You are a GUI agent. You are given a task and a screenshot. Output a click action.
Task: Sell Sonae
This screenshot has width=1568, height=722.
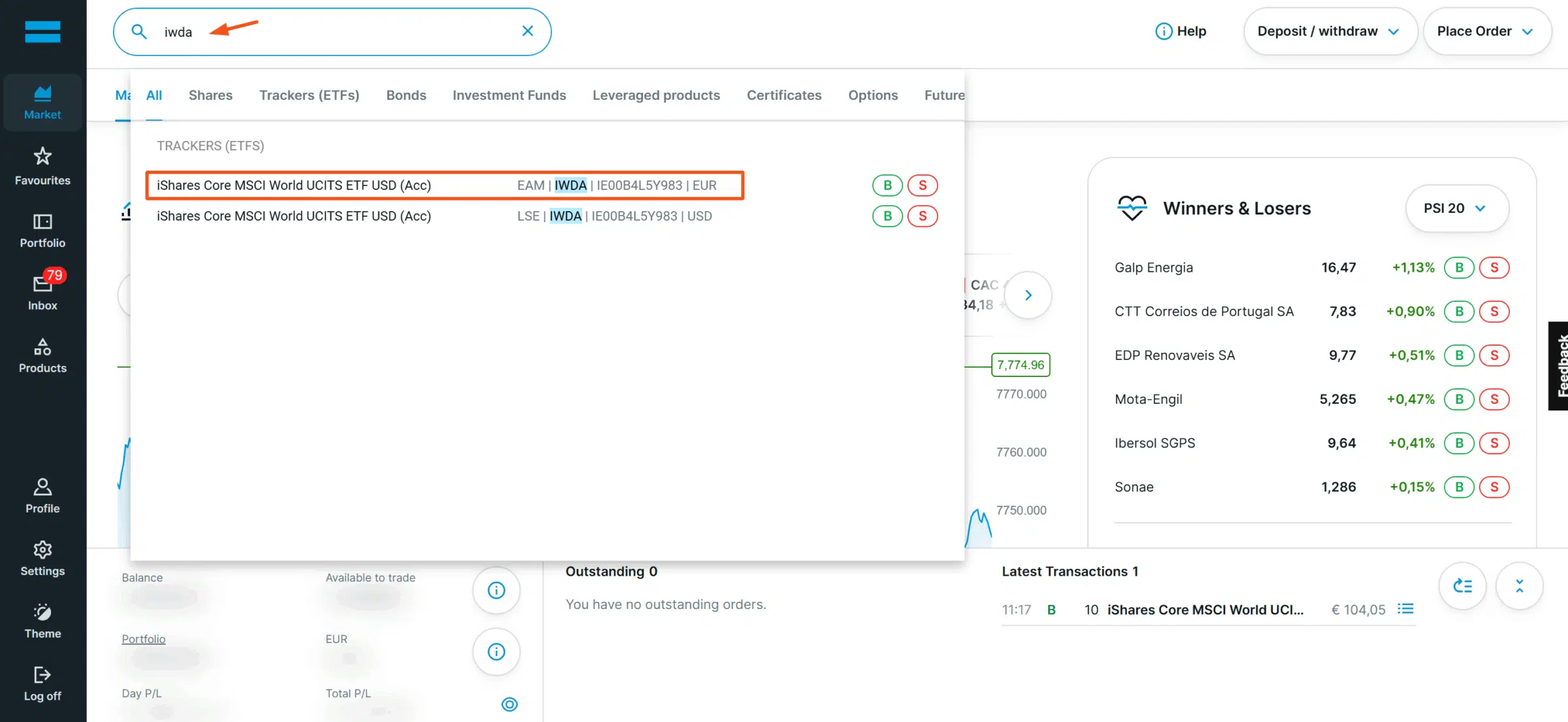coord(1494,487)
